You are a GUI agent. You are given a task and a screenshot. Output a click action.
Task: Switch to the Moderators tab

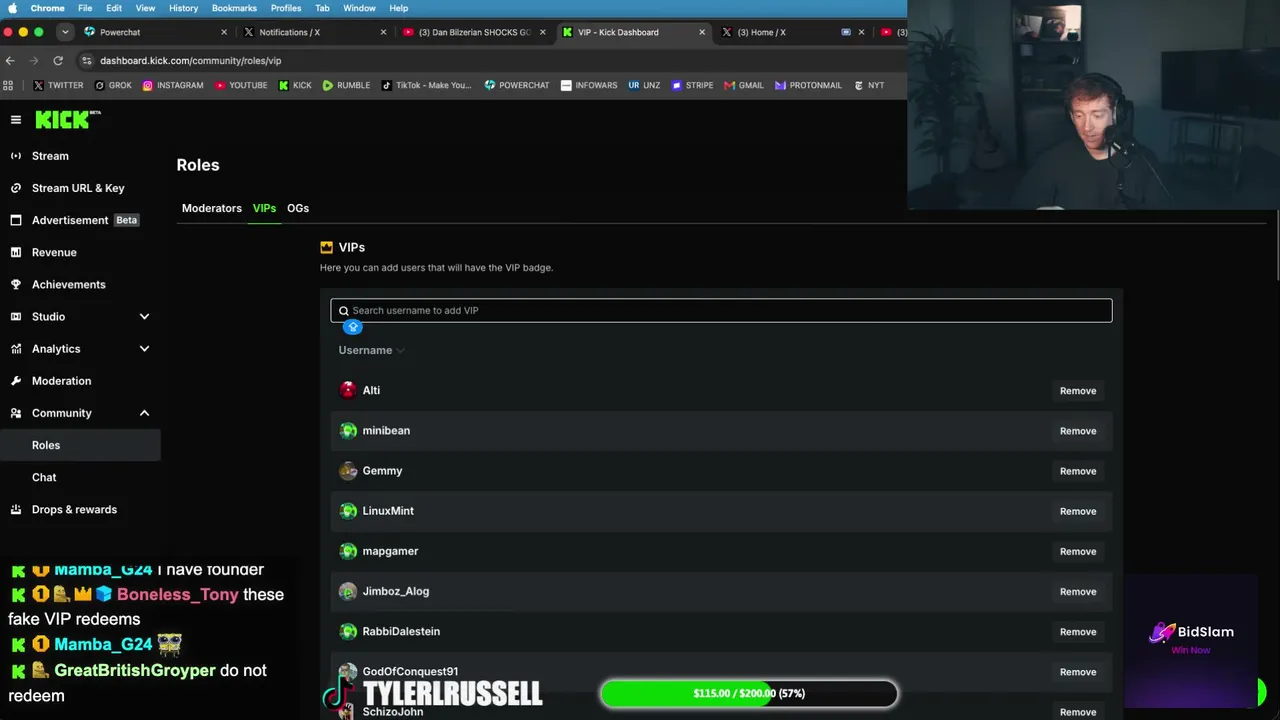tap(212, 208)
